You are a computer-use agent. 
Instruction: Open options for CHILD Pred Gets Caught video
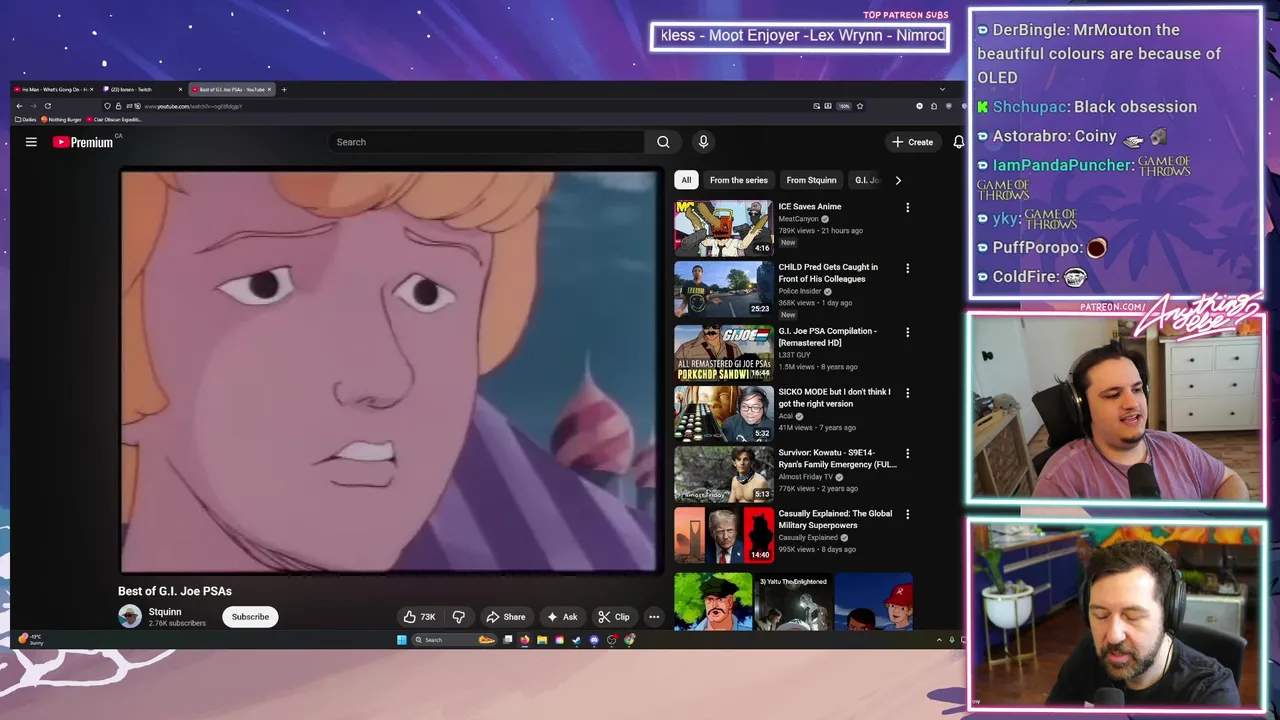pos(907,269)
